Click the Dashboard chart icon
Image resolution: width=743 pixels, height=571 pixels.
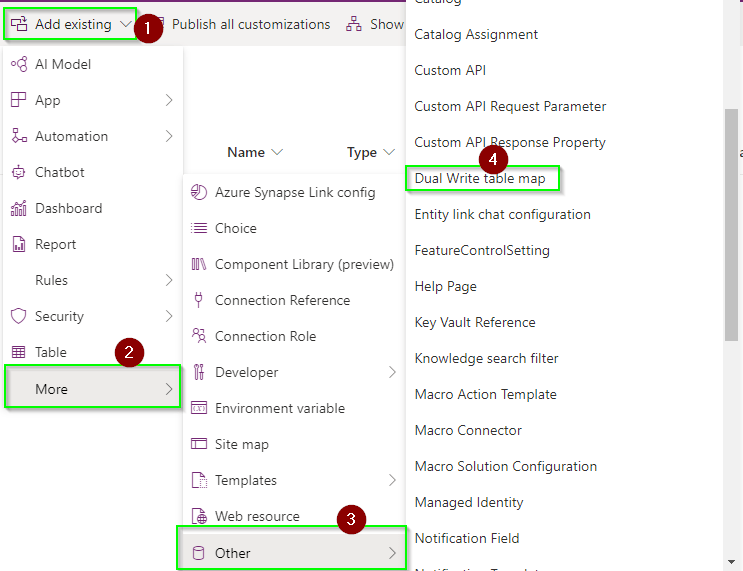[x=18, y=208]
